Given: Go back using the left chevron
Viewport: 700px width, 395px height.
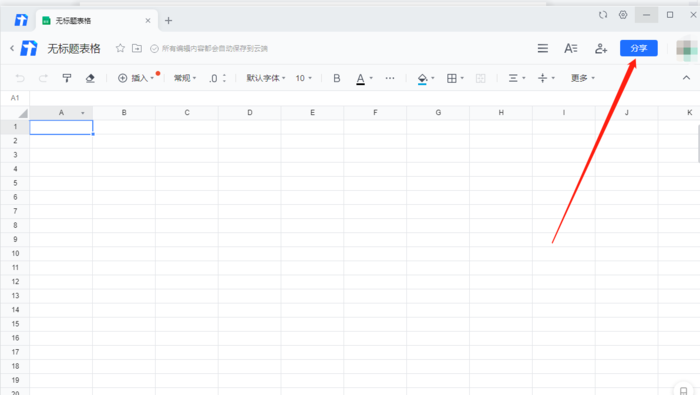Looking at the screenshot, I should pyautogui.click(x=12, y=48).
